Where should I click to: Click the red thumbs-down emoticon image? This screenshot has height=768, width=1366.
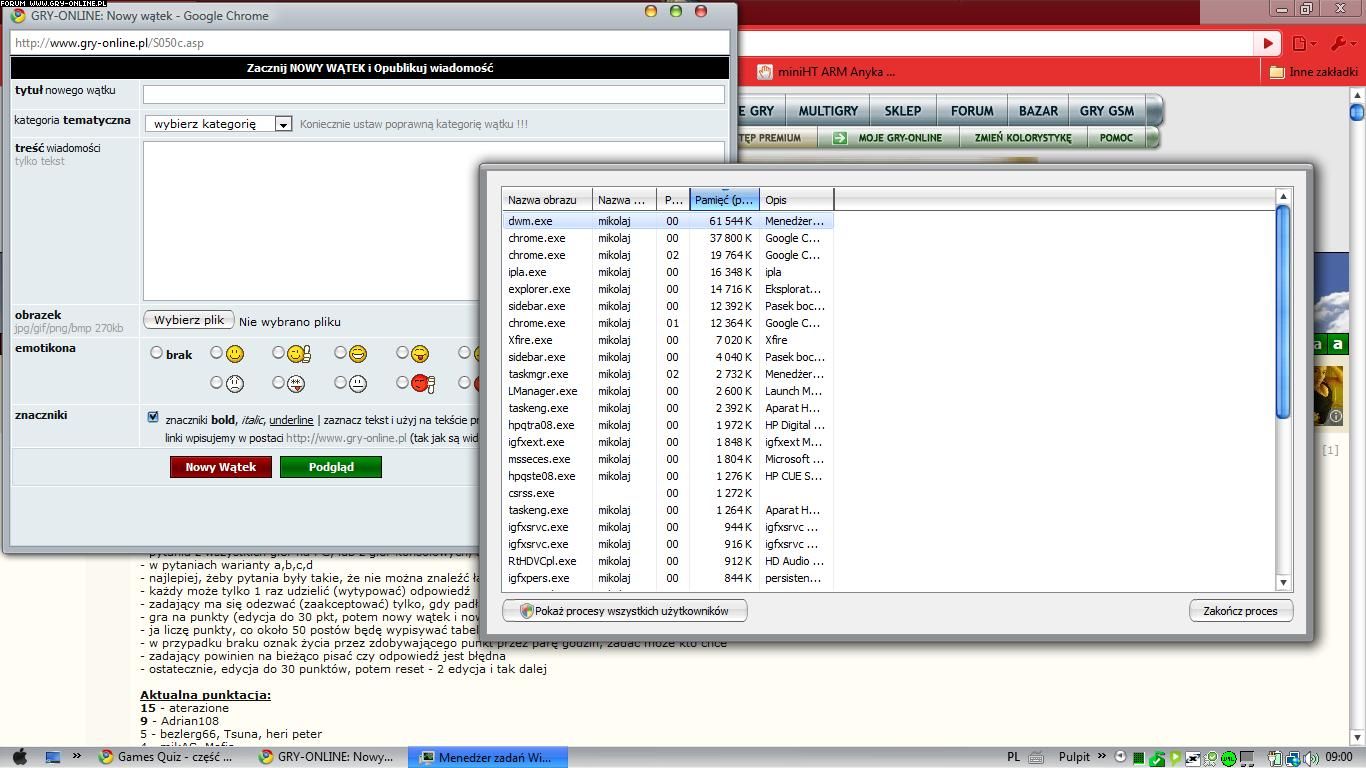click(422, 383)
